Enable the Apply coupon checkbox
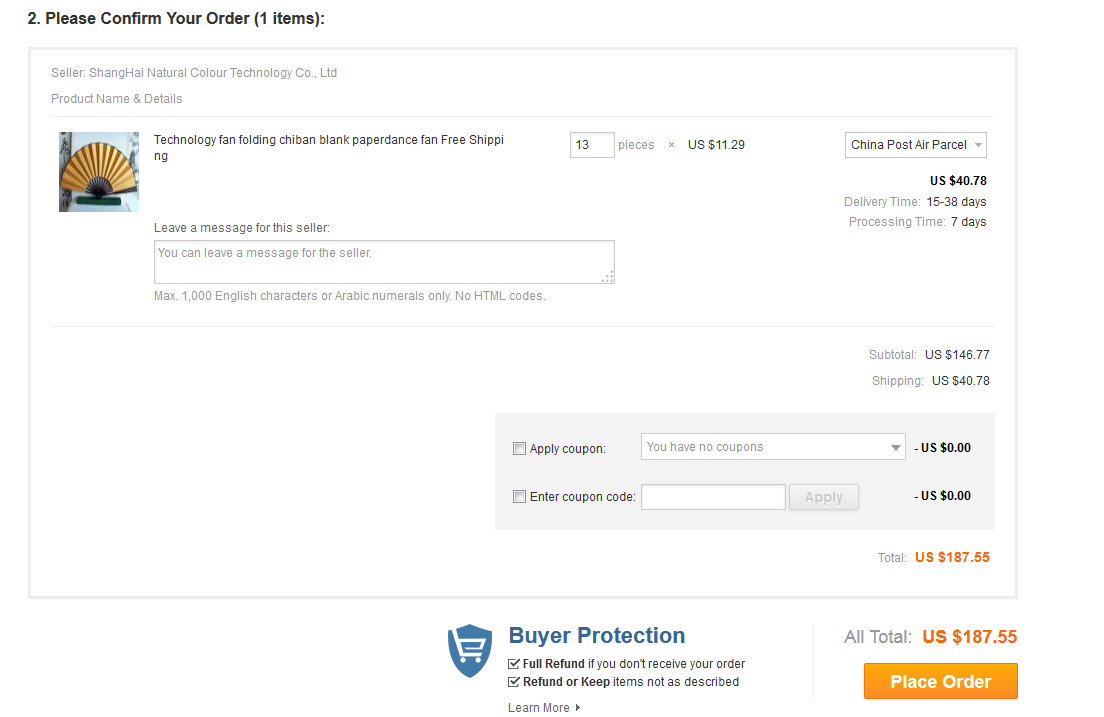Image resolution: width=1104 pixels, height=717 pixels. (x=519, y=449)
